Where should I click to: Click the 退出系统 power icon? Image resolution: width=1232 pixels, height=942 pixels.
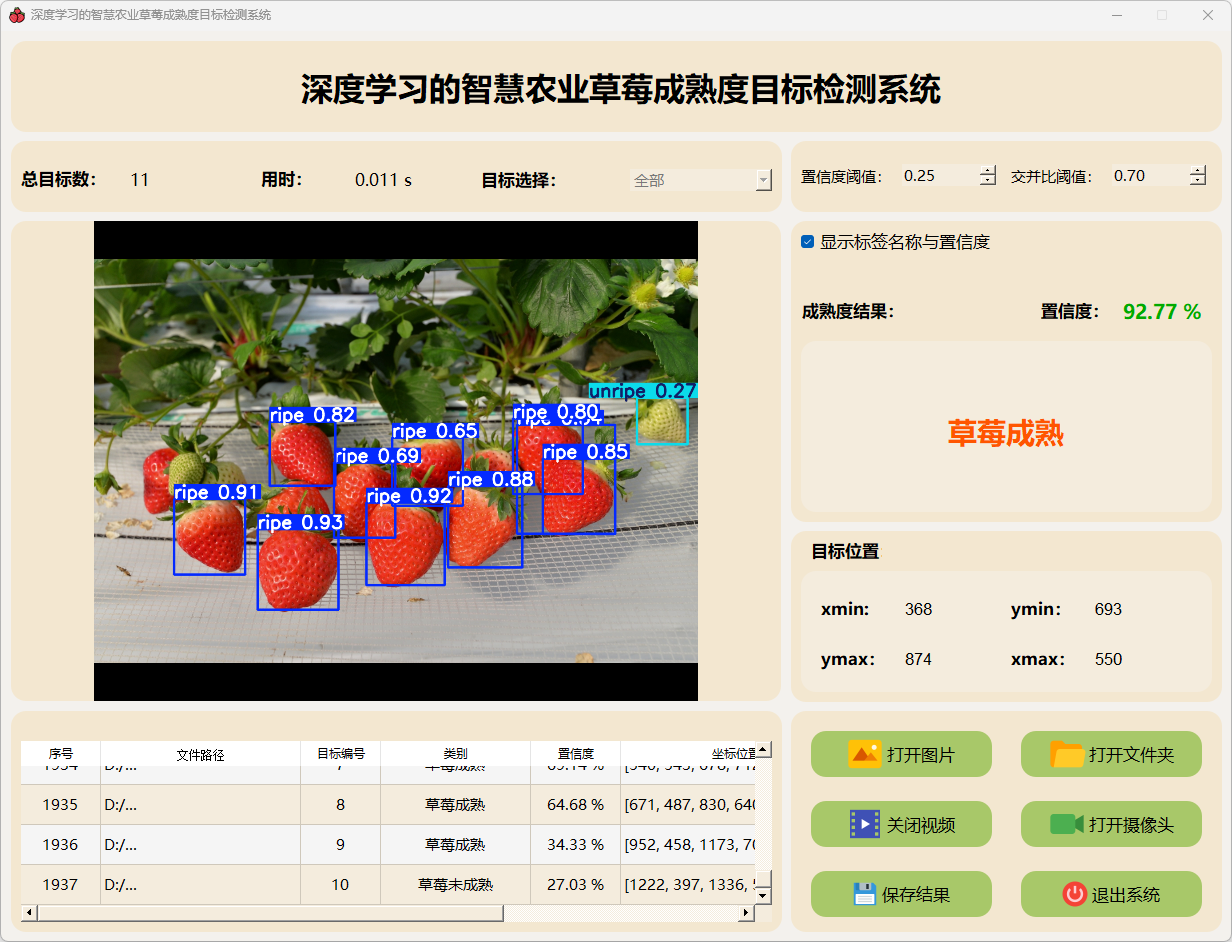pos(1075,894)
